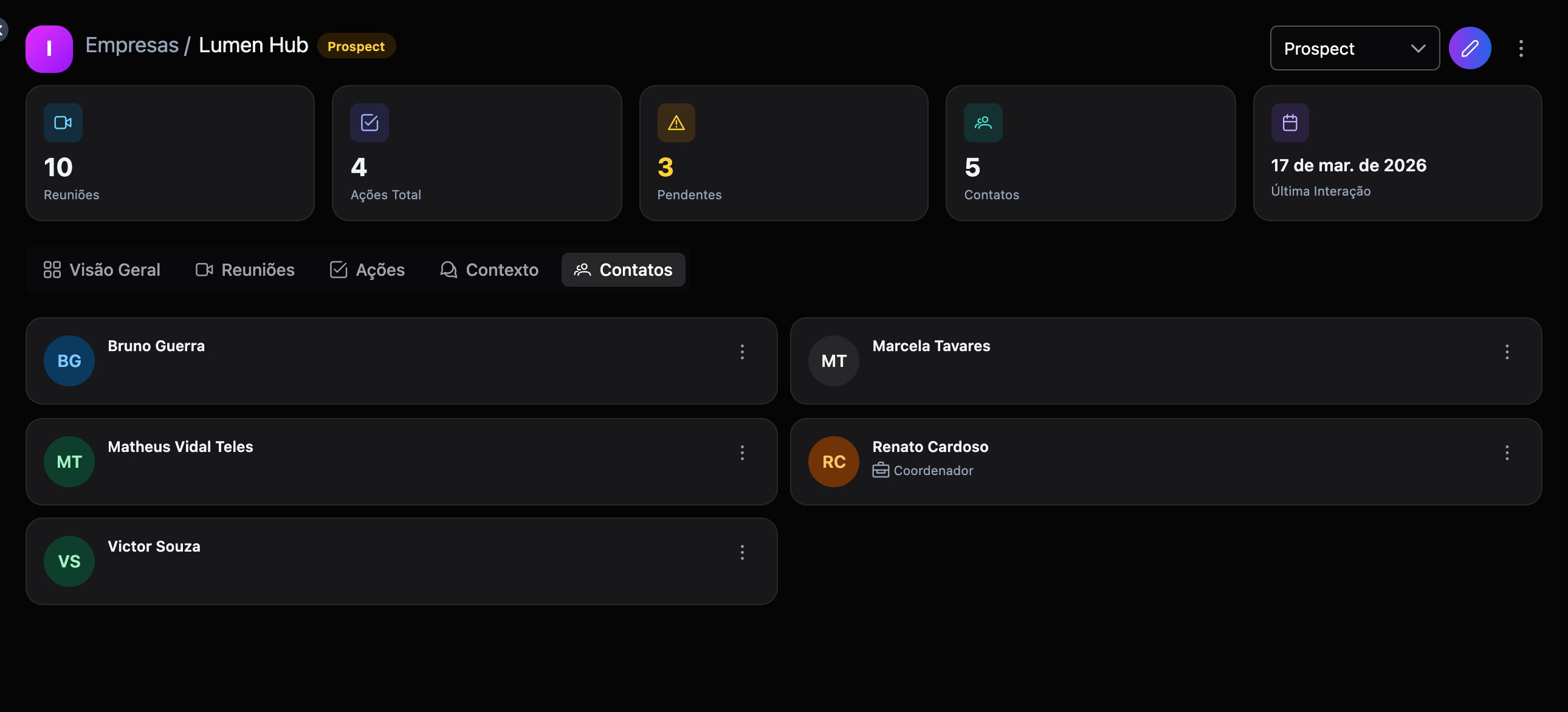Image resolution: width=1568 pixels, height=712 pixels.
Task: Open the Ações tab
Action: tap(367, 270)
